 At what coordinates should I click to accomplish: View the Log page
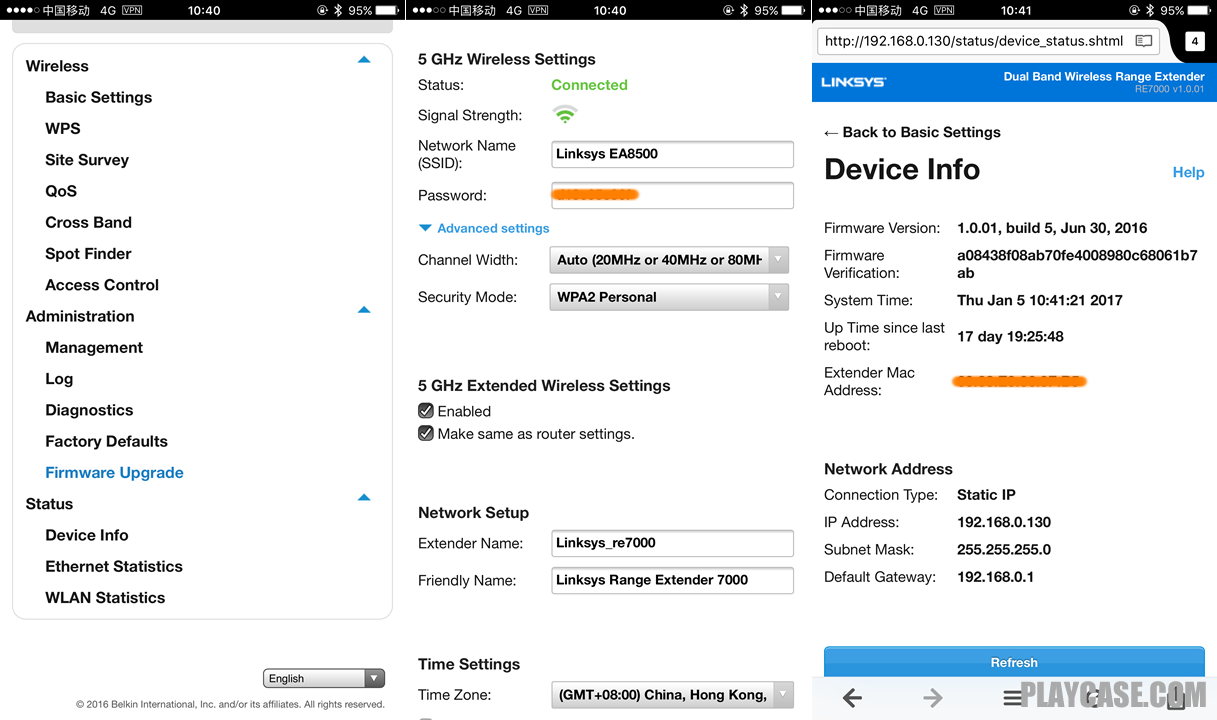(x=59, y=379)
